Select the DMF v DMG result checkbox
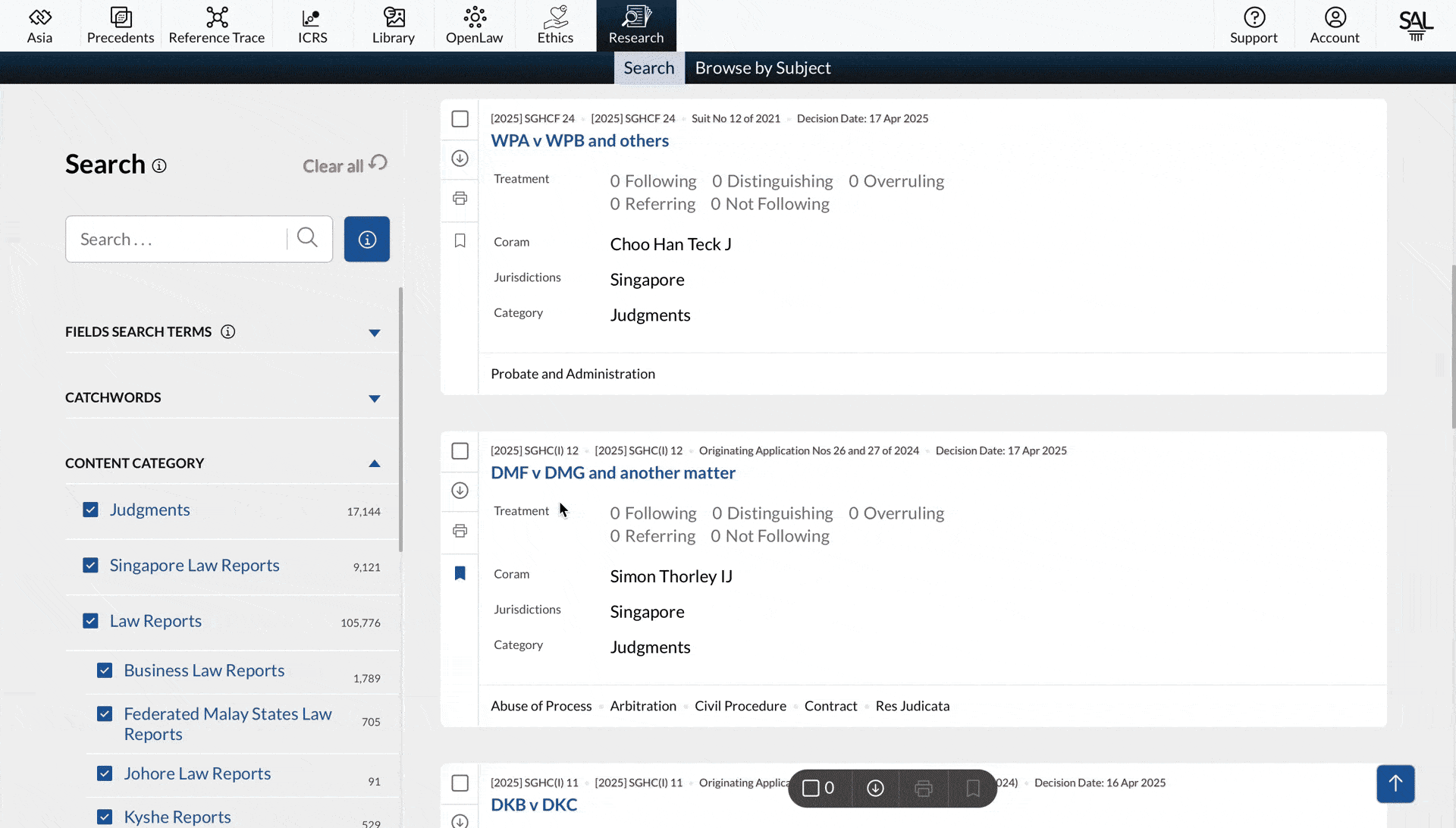The width and height of the screenshot is (1456, 828). coord(460,451)
